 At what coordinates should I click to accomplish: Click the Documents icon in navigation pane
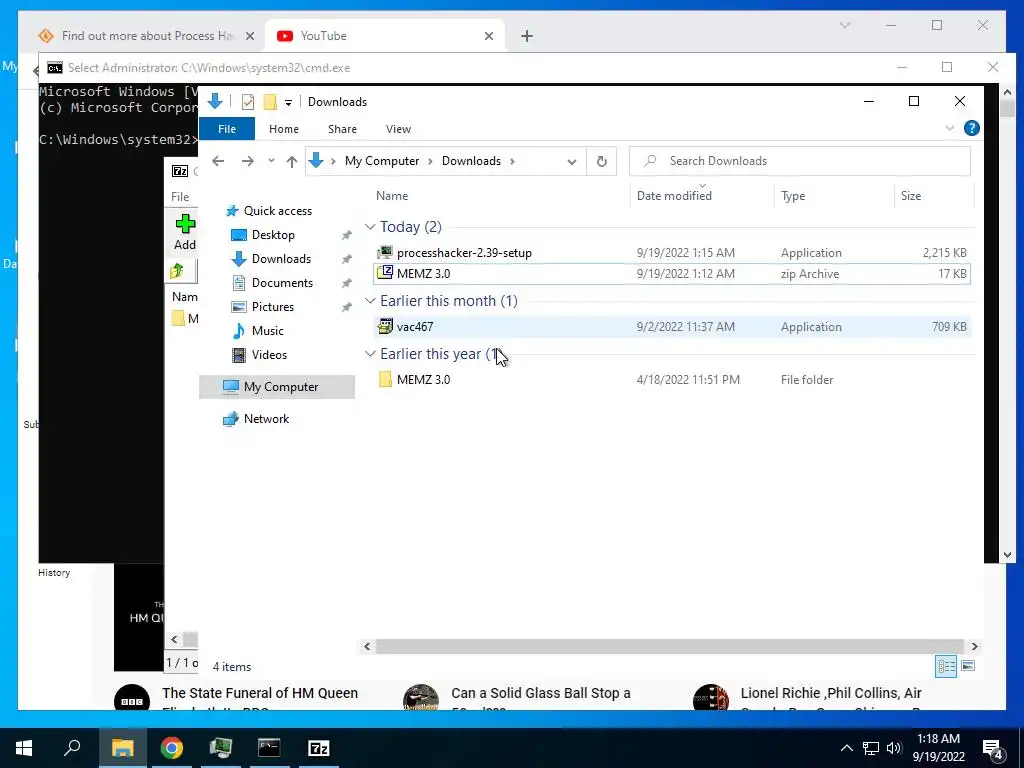(239, 283)
